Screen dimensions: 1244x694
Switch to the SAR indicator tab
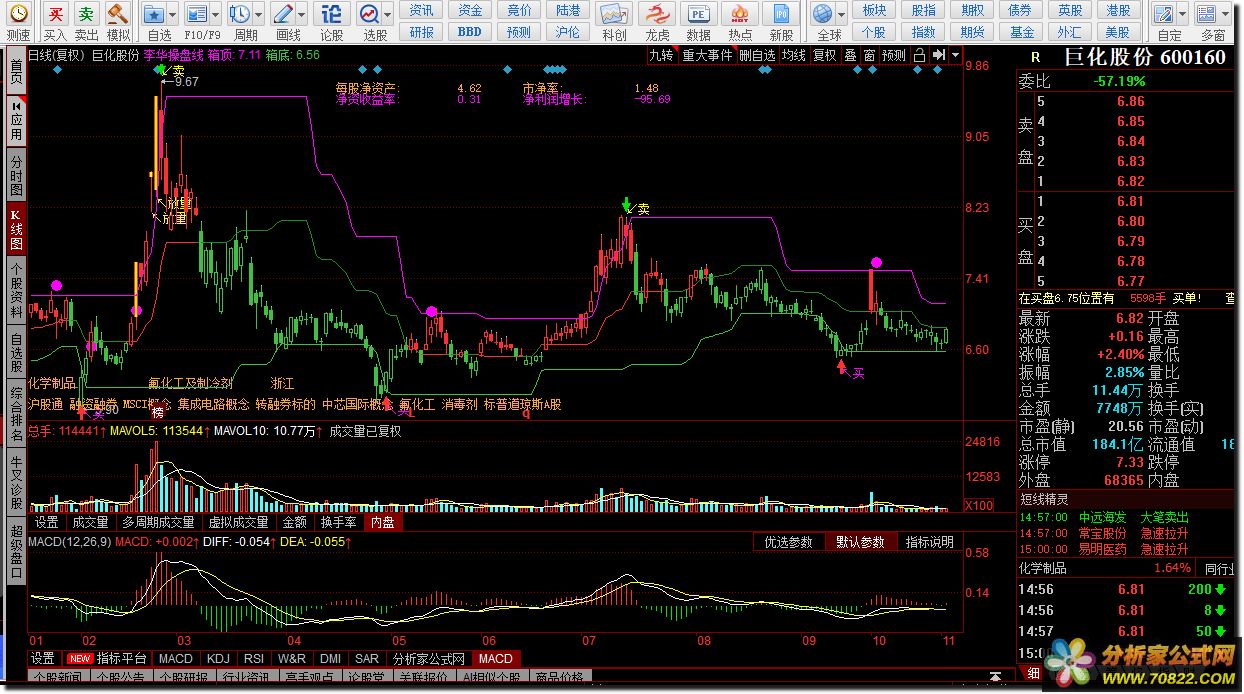coord(367,658)
